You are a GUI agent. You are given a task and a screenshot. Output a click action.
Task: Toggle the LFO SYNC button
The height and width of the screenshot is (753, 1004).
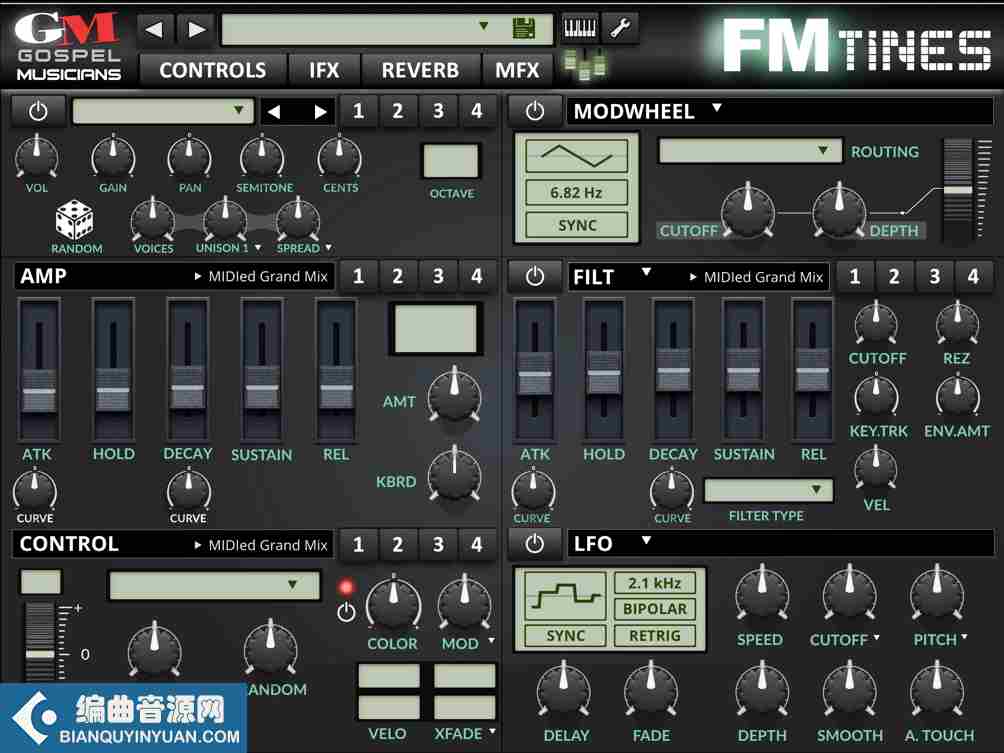click(565, 636)
